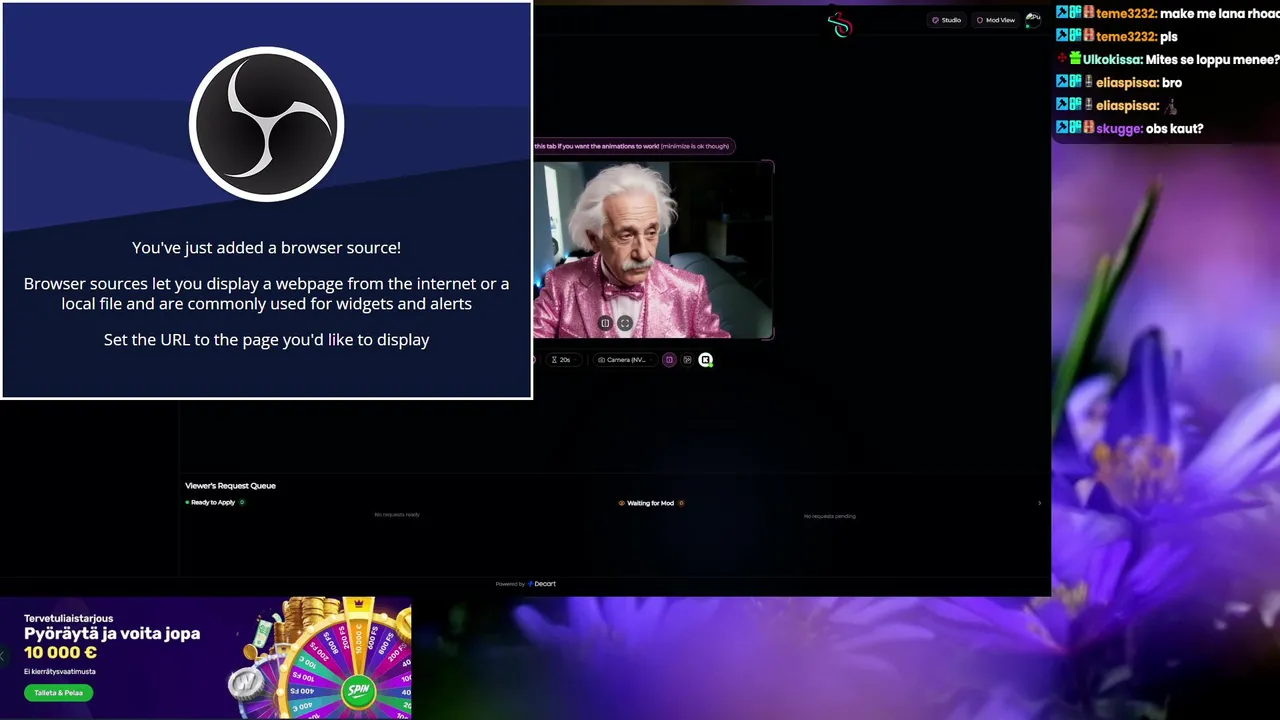The width and height of the screenshot is (1280, 720).
Task: Click the Talleta & Pelaa button
Action: coord(59,692)
